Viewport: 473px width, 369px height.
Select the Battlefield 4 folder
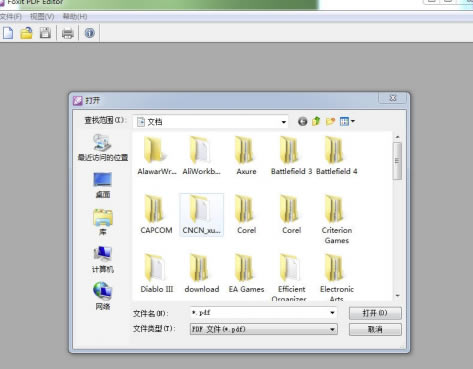(336, 156)
